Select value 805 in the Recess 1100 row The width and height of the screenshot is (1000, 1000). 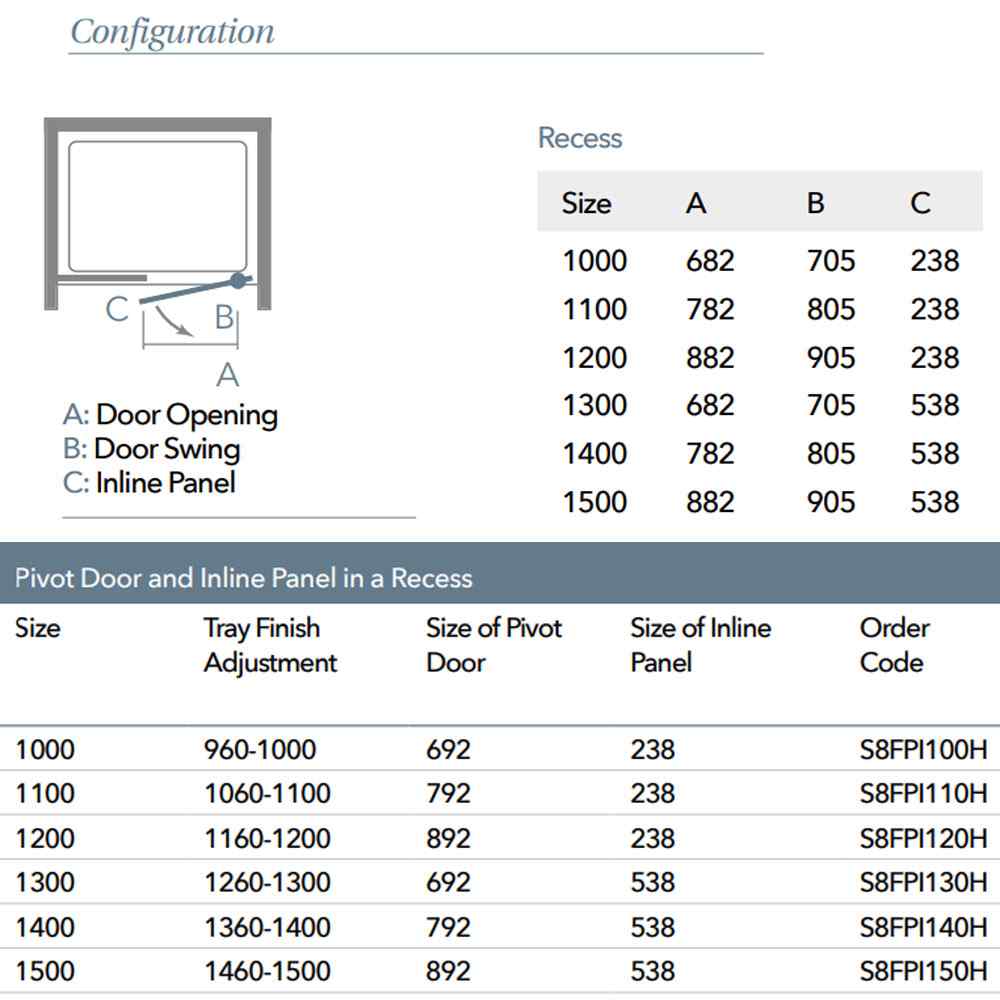(x=830, y=309)
